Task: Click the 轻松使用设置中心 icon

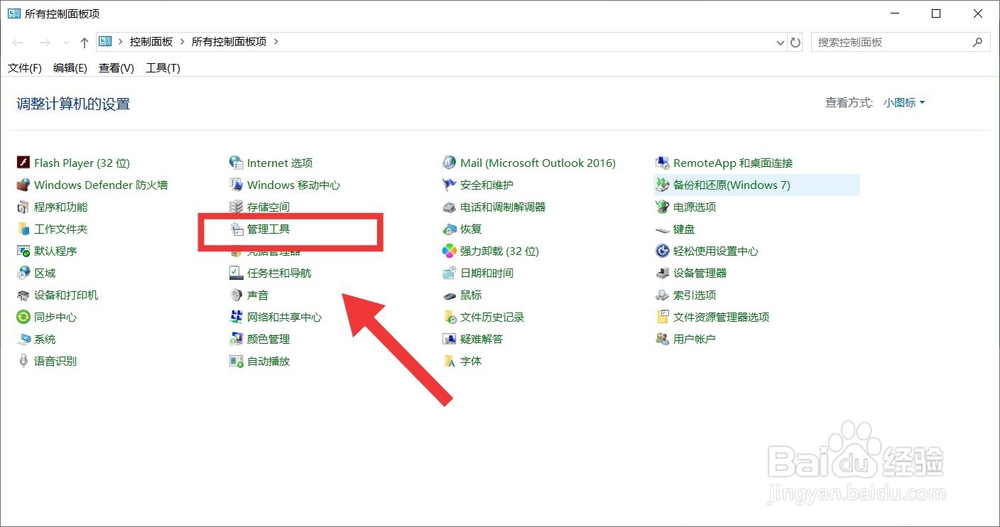Action: pos(663,251)
